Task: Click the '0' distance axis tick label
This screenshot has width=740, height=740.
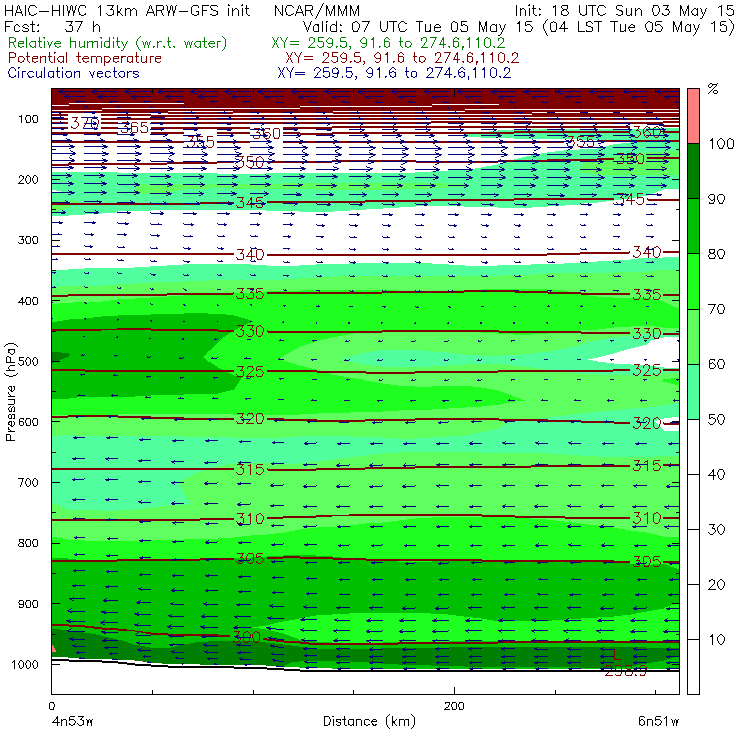Action: 51,706
